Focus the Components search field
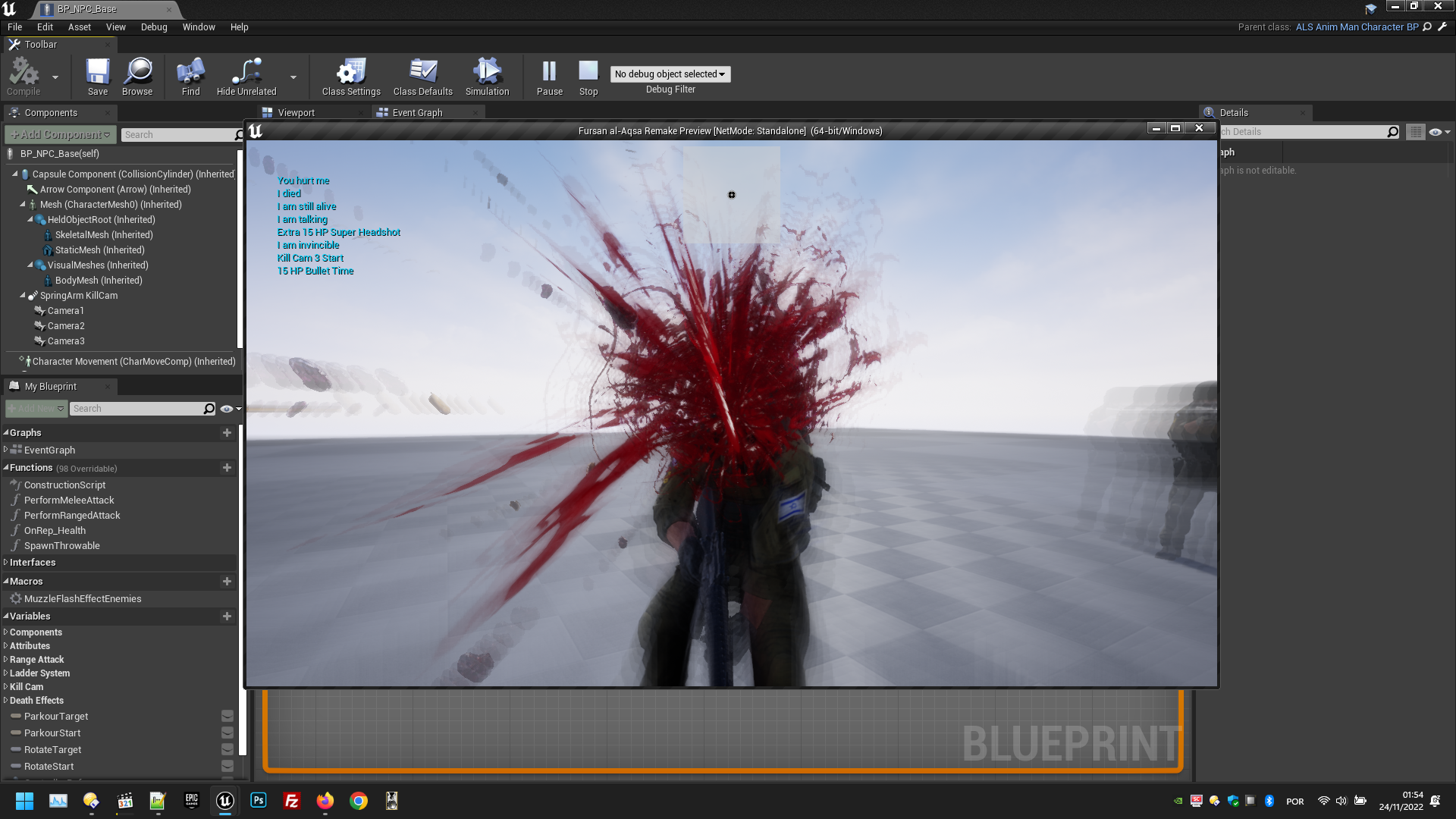This screenshot has height=819, width=1456. pos(178,134)
